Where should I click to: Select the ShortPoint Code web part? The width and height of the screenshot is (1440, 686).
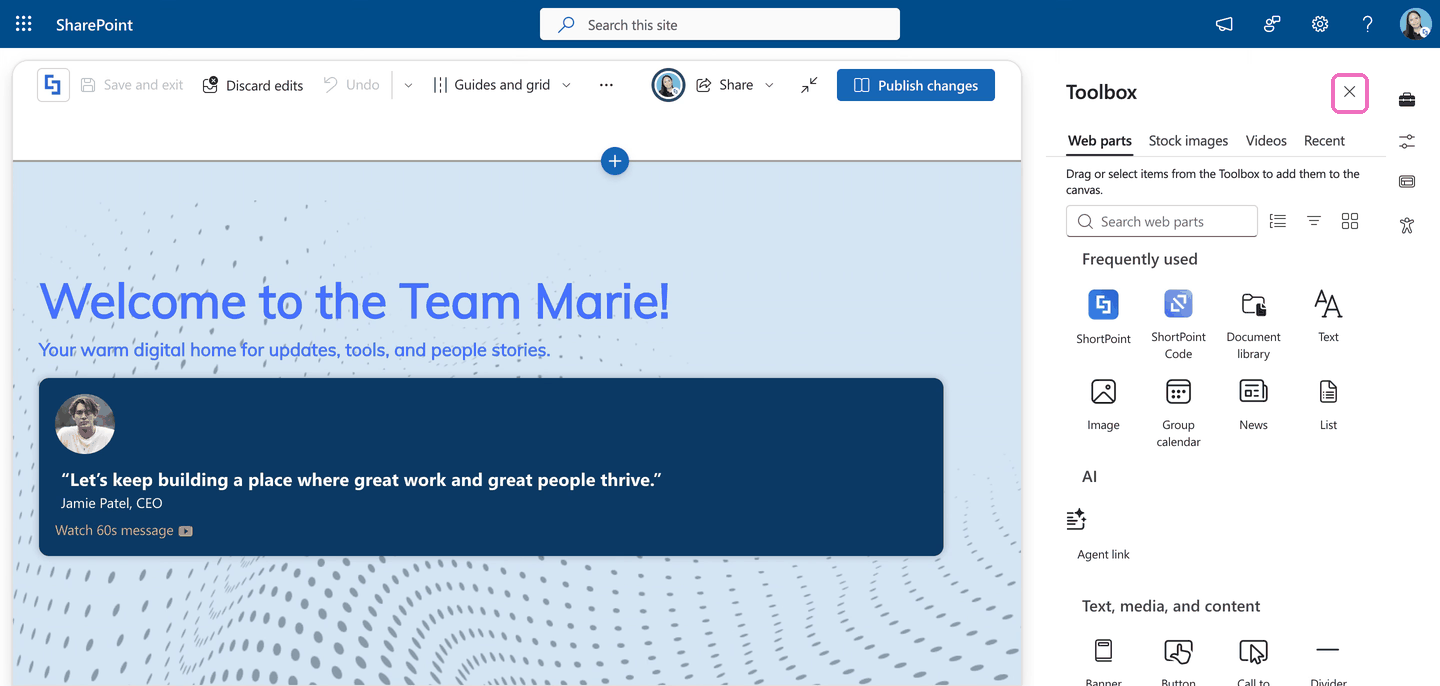[x=1178, y=323]
